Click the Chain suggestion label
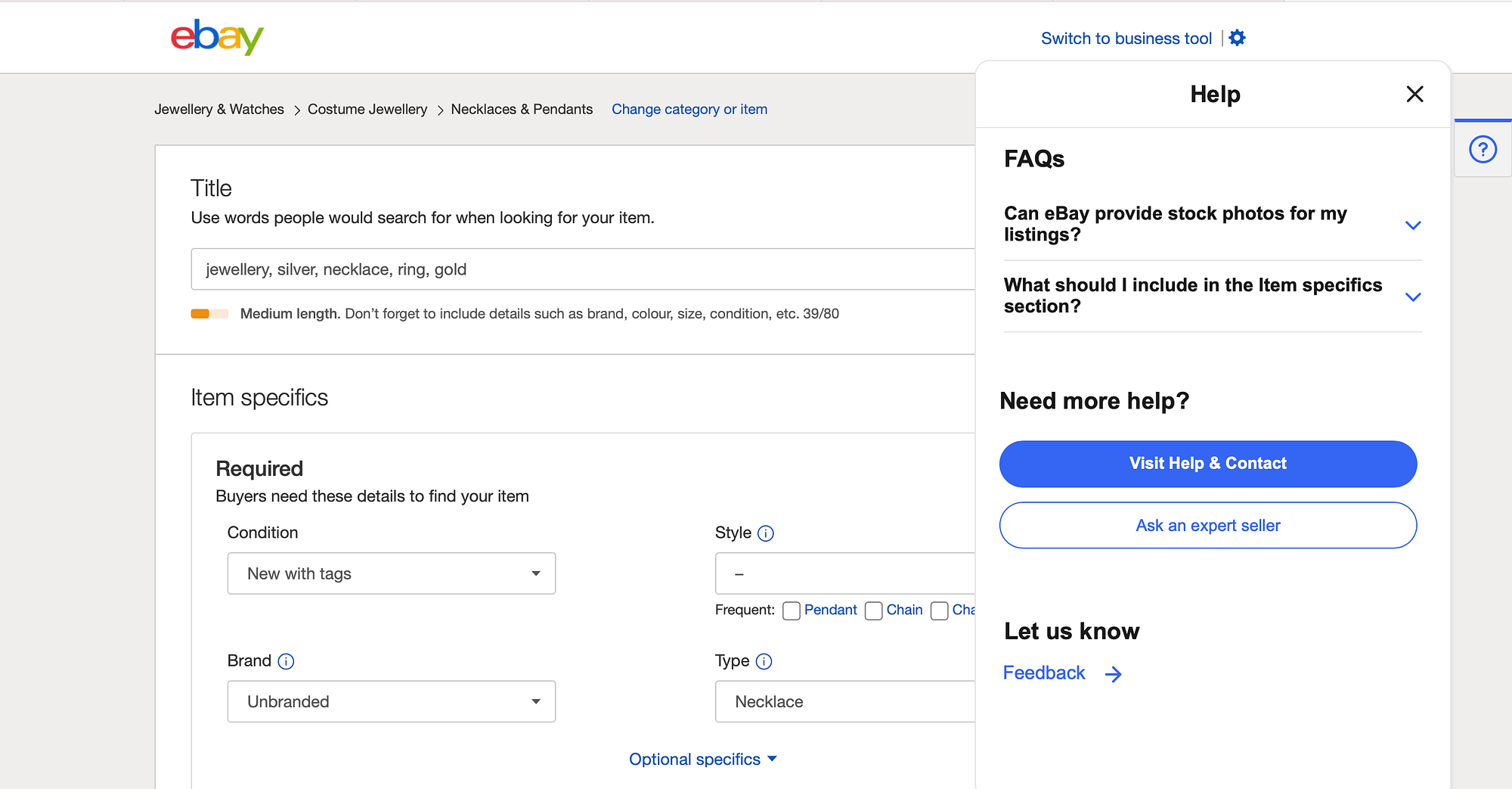 click(904, 610)
